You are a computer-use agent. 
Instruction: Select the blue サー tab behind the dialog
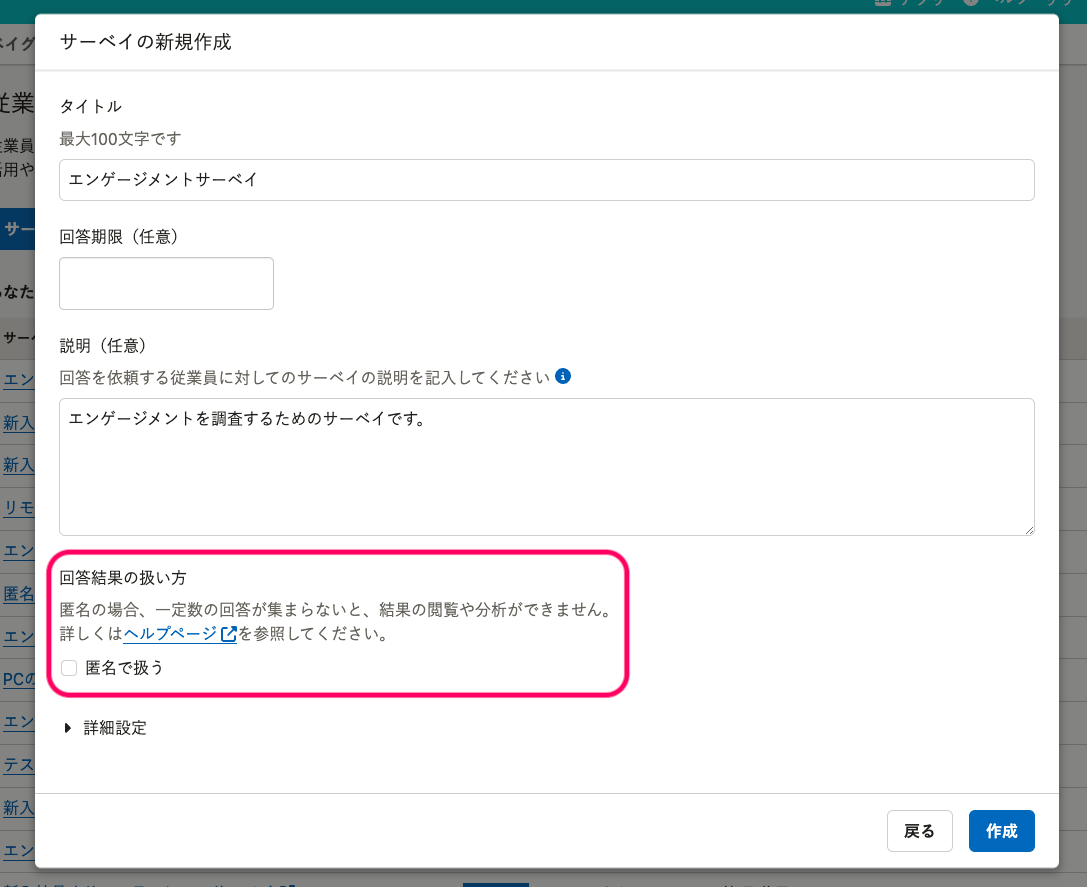18,229
